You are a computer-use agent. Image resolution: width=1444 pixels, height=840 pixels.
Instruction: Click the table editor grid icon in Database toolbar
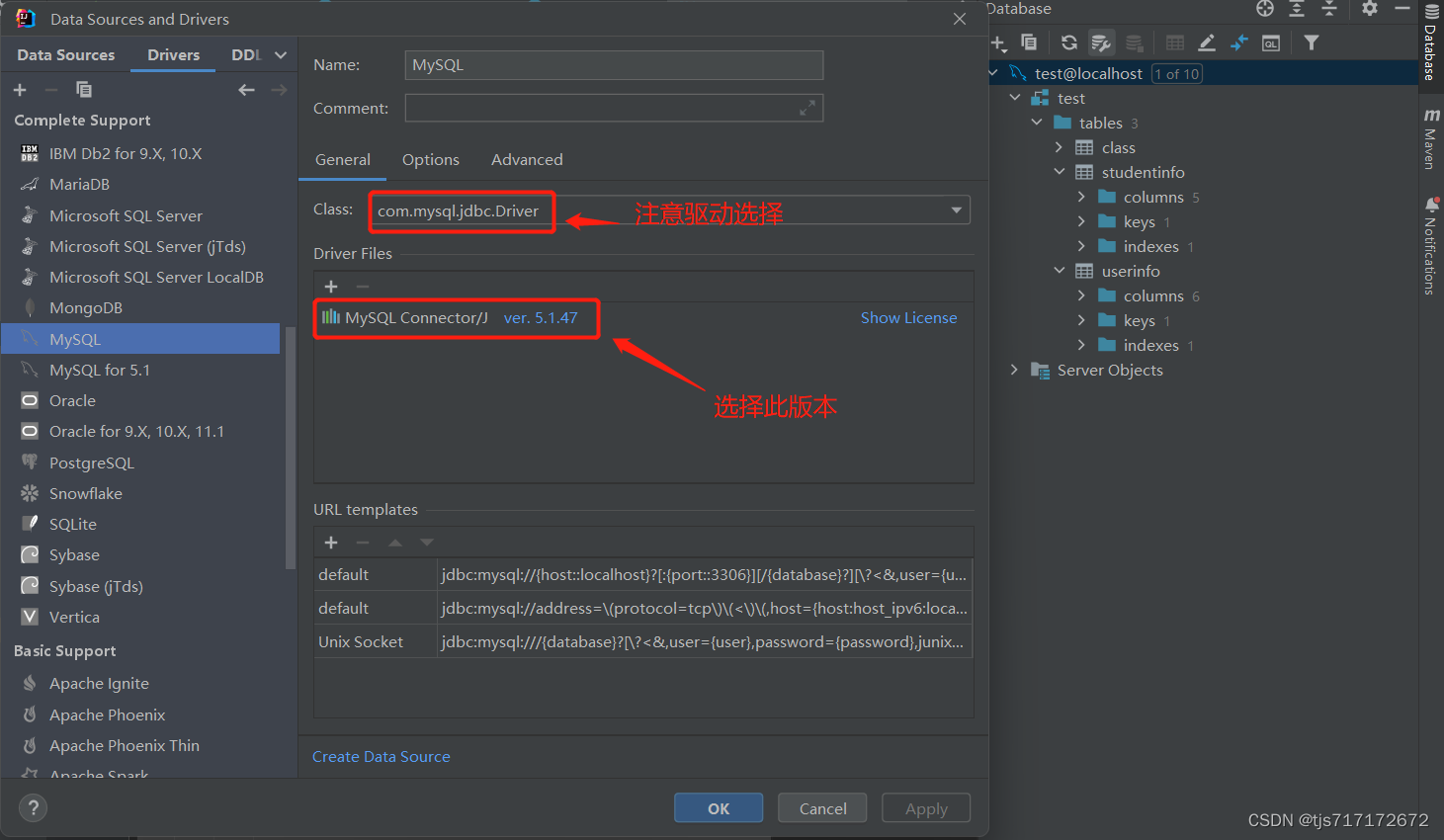click(1175, 42)
